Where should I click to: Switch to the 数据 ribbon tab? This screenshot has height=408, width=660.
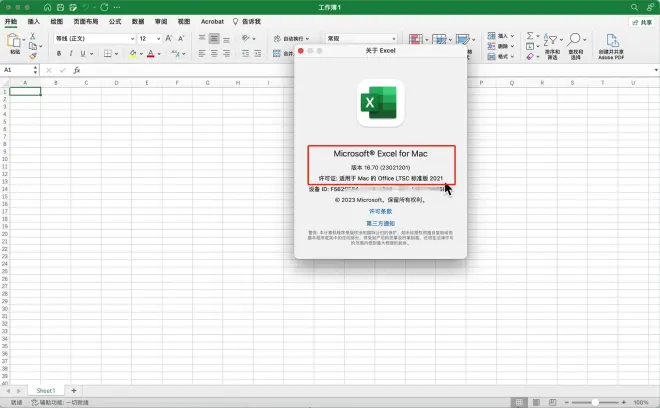click(138, 21)
